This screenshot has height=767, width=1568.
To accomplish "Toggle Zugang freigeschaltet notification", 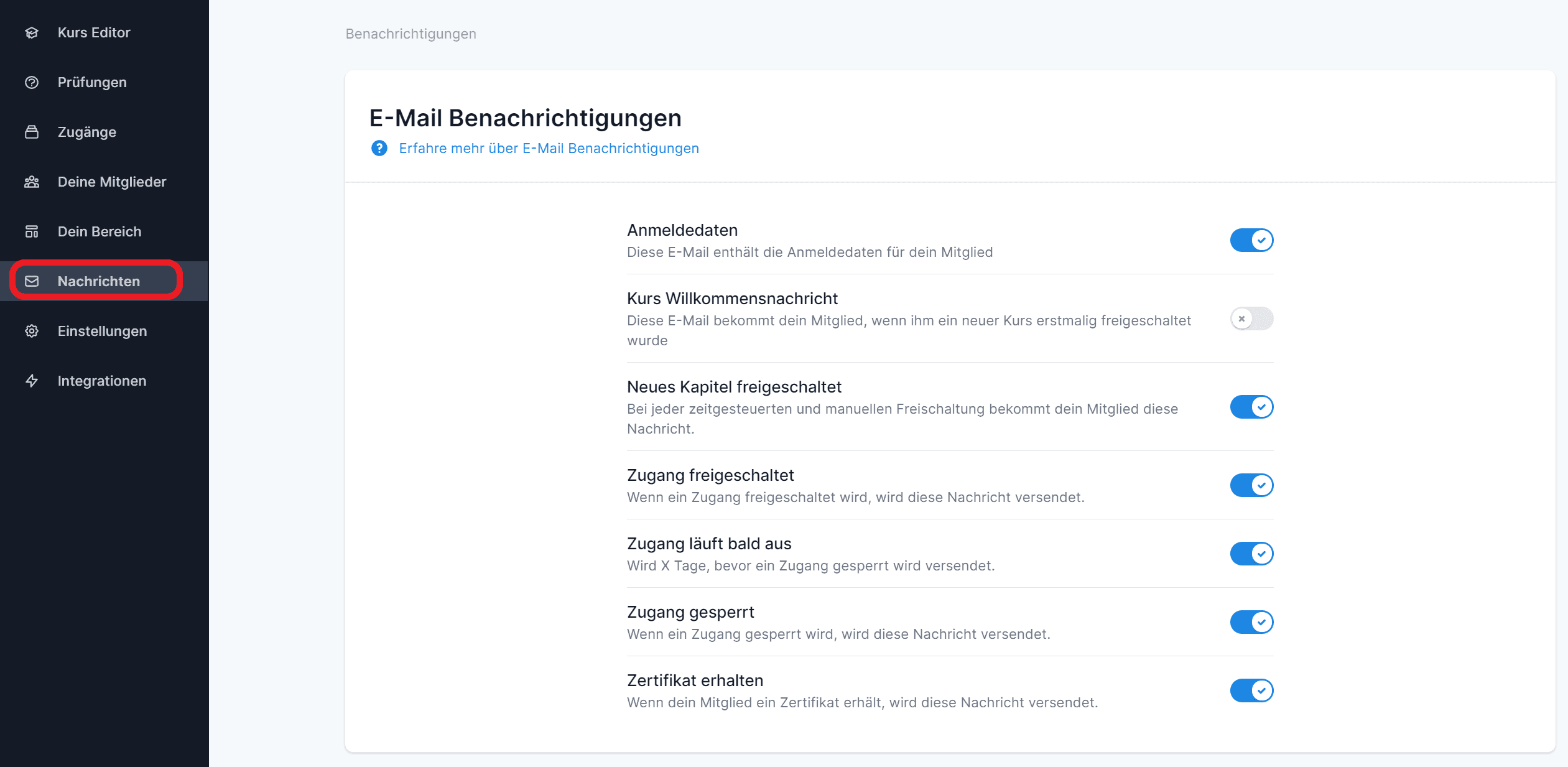I will 1251,485.
